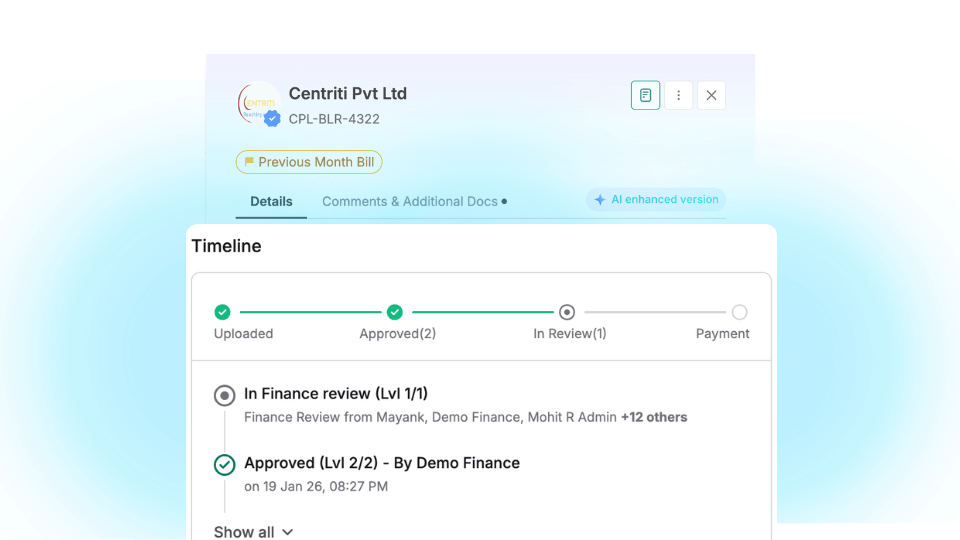Open the document view icon button

click(x=645, y=95)
